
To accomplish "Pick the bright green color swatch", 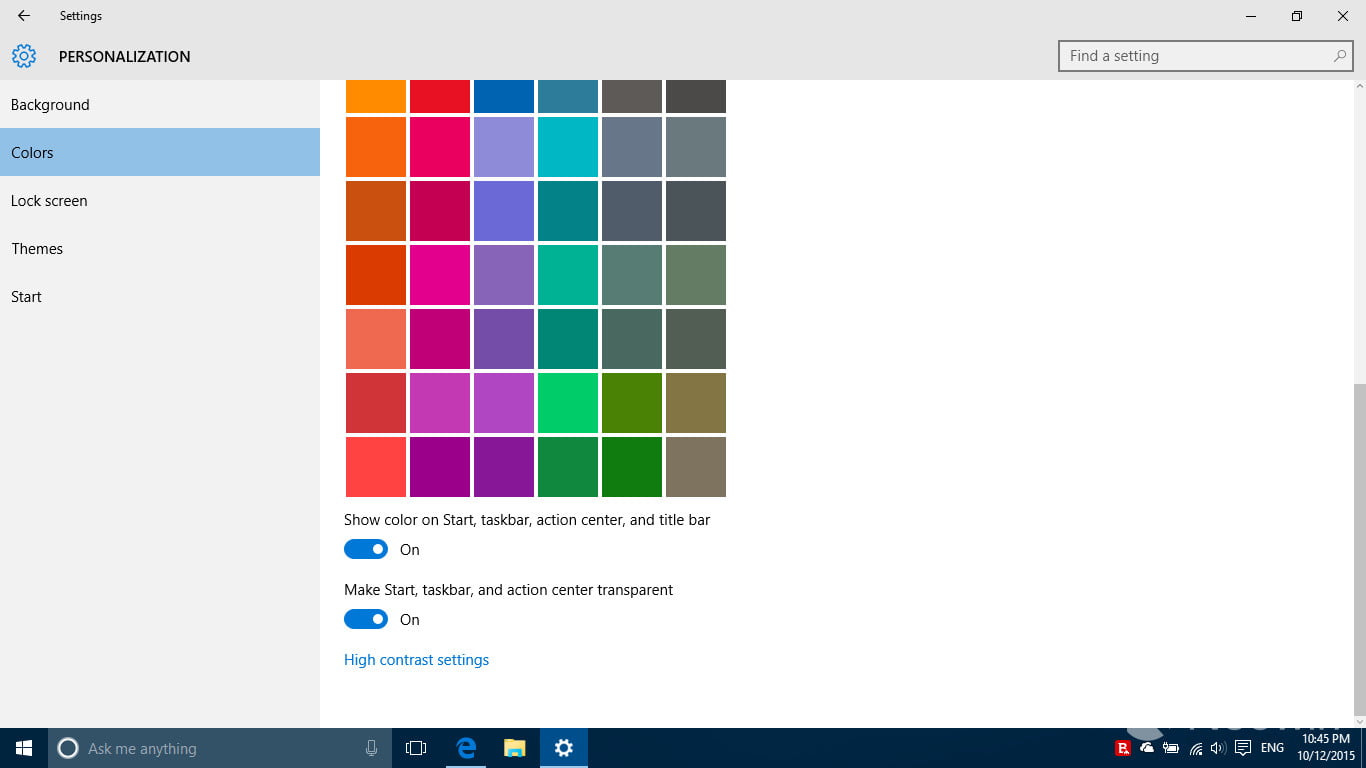I will 568,403.
